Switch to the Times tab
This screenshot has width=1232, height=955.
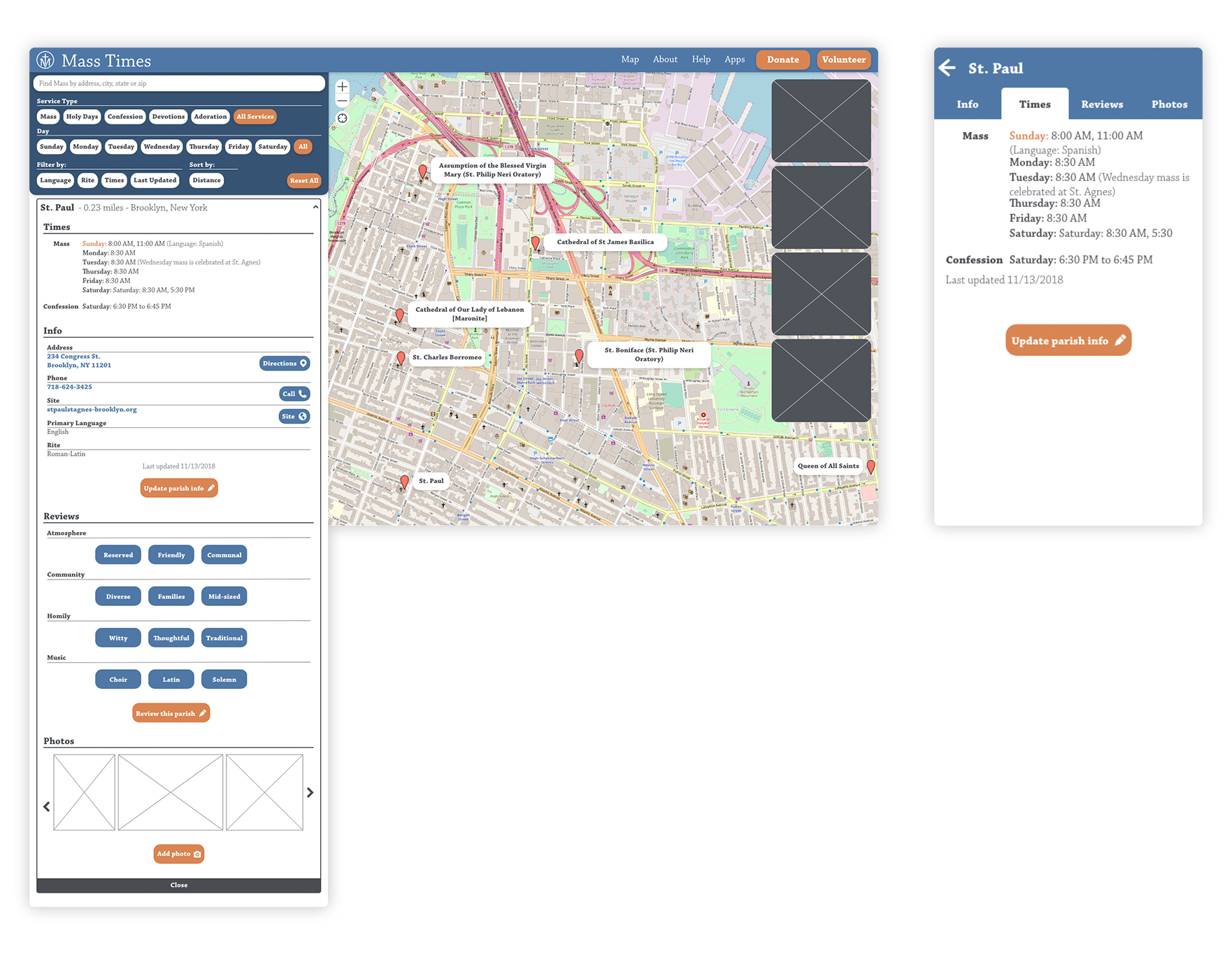(x=1035, y=104)
